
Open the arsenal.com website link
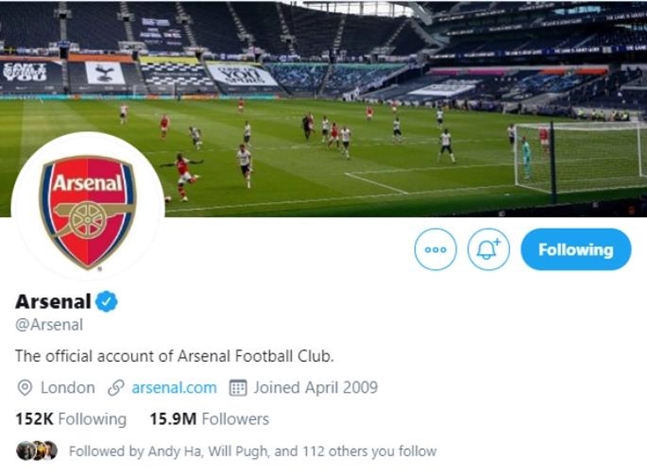pos(174,387)
